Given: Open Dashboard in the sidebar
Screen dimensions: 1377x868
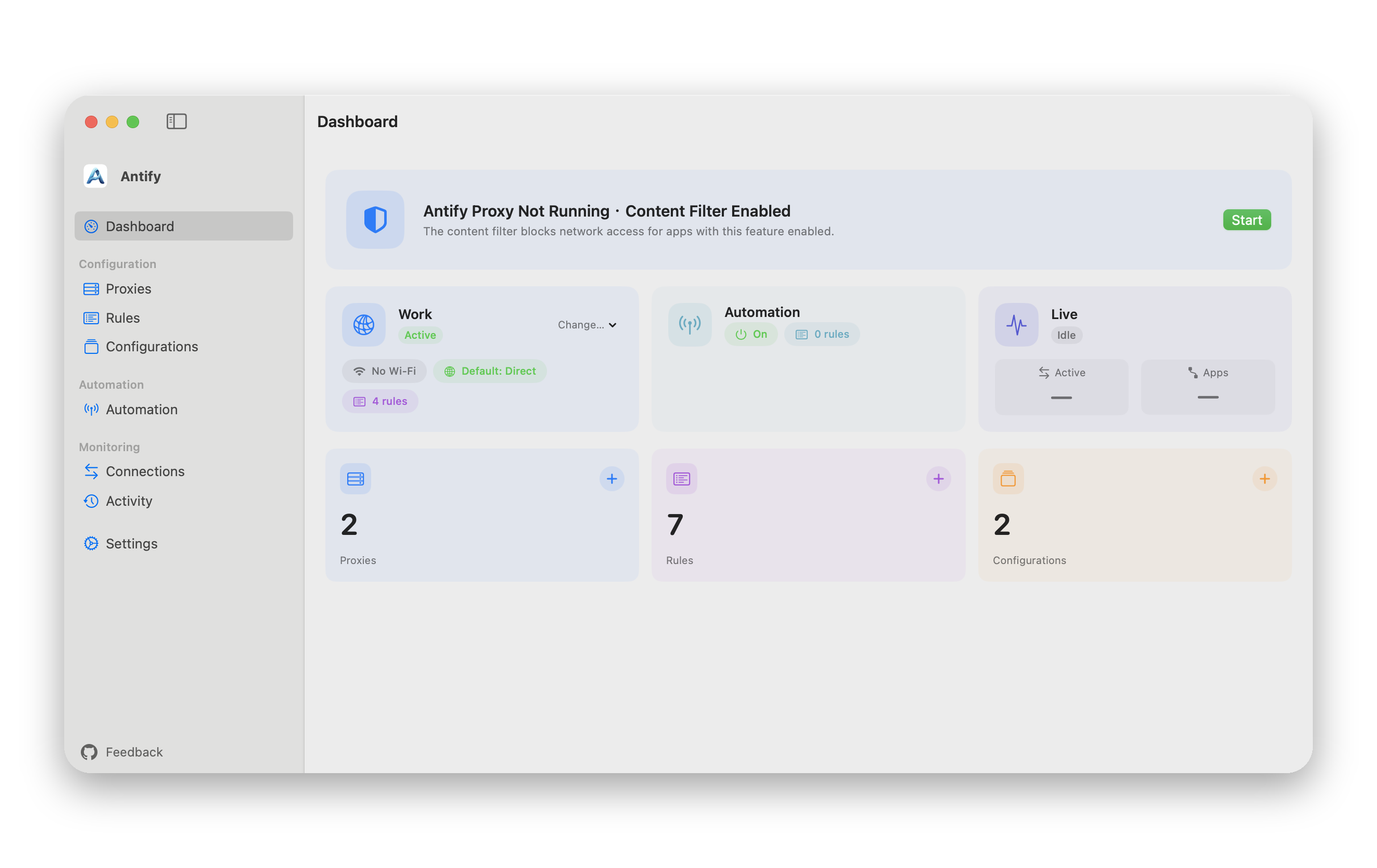Looking at the screenshot, I should 183,226.
